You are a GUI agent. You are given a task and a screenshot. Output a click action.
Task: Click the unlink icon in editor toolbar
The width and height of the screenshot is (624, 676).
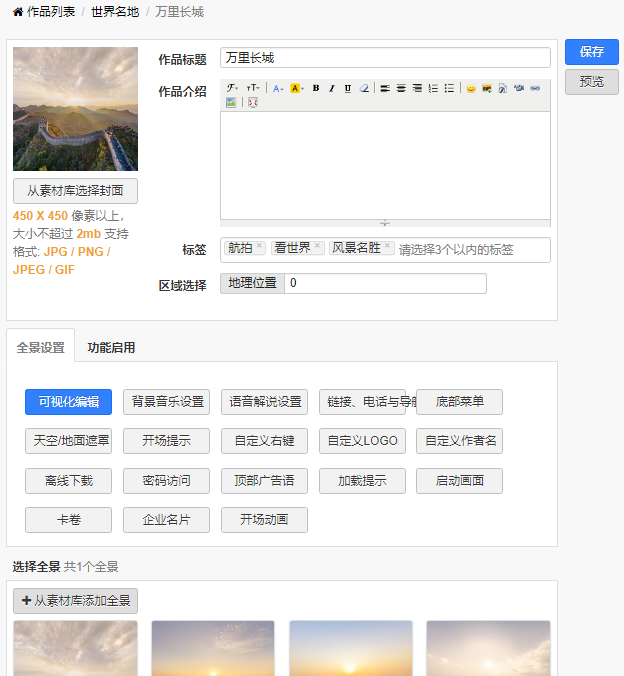coord(519,88)
